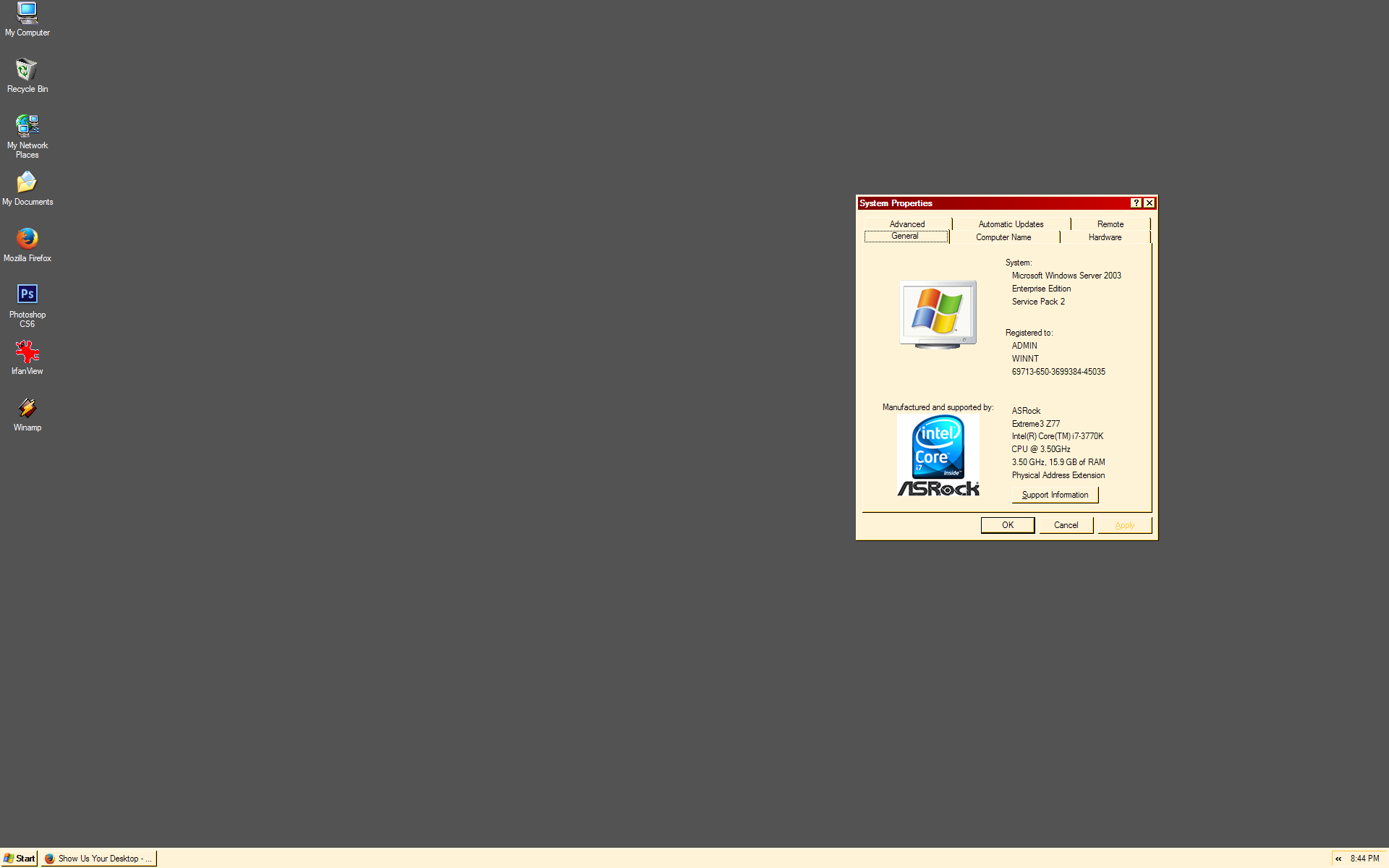Close the System Properties dialog

pyautogui.click(x=1149, y=203)
